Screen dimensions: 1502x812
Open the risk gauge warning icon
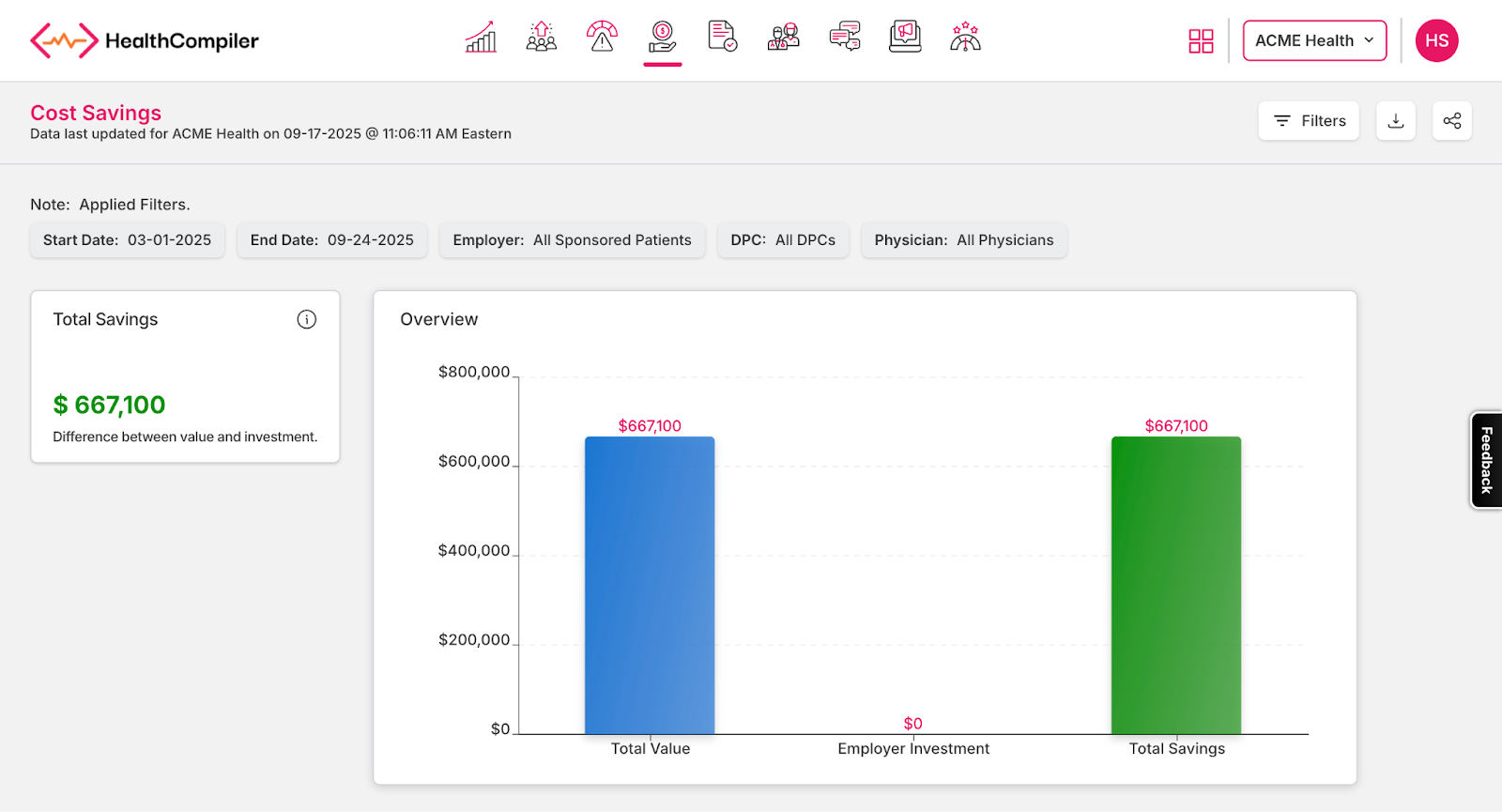tap(602, 38)
